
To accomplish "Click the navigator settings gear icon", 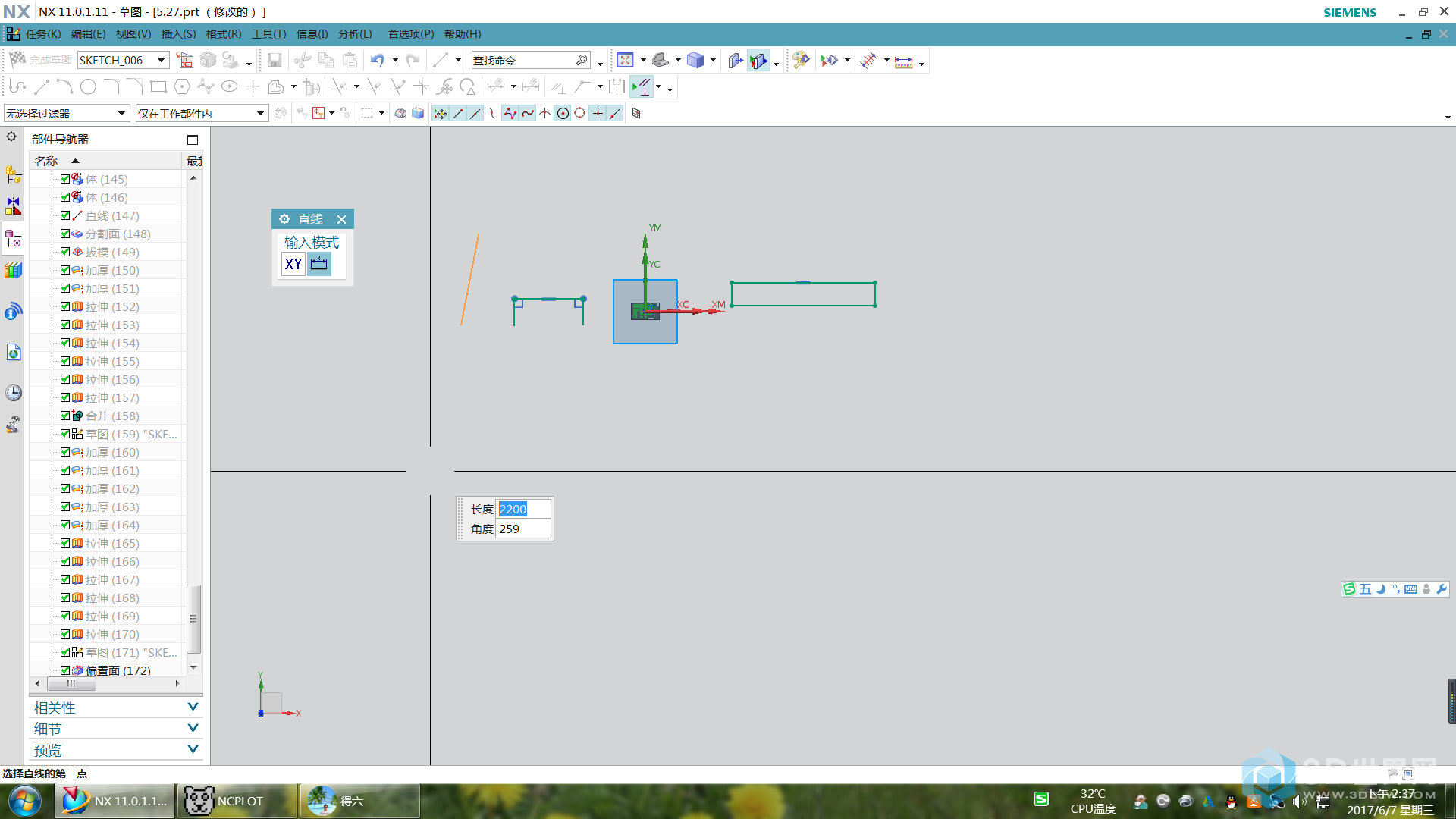I will (11, 136).
